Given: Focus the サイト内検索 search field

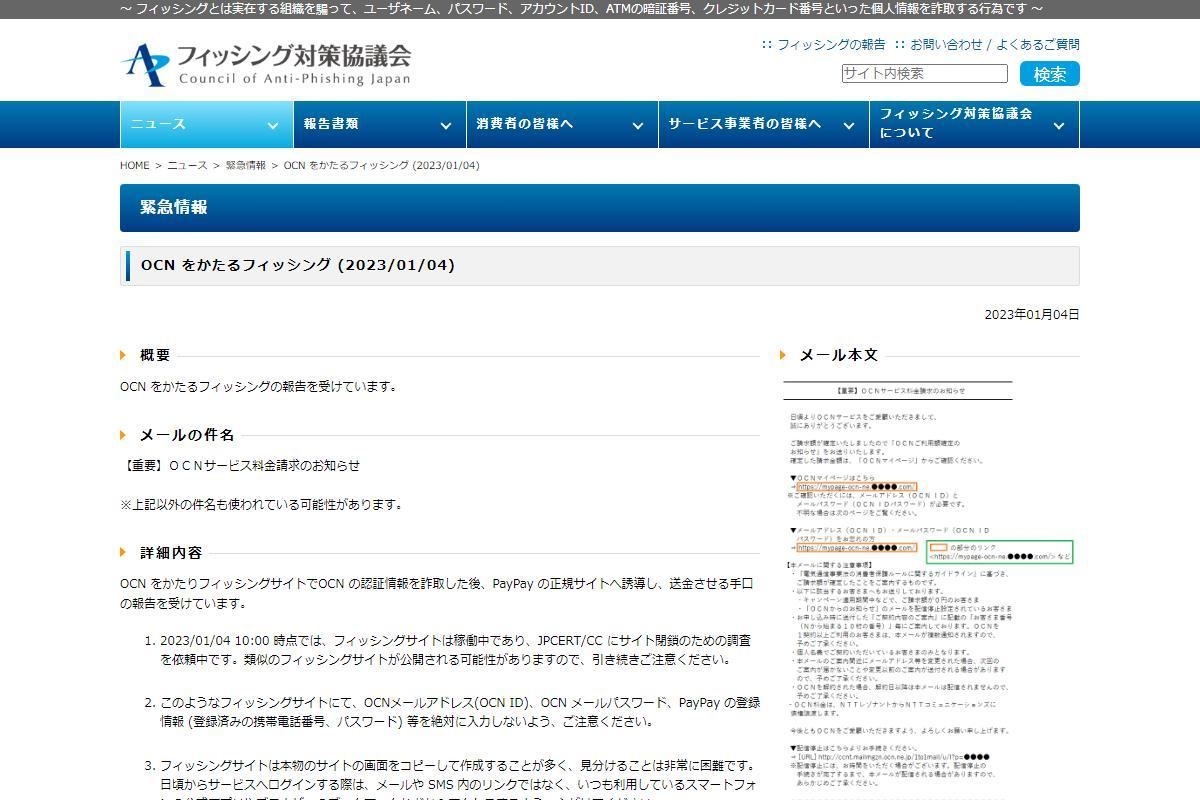Looking at the screenshot, I should click(x=924, y=73).
